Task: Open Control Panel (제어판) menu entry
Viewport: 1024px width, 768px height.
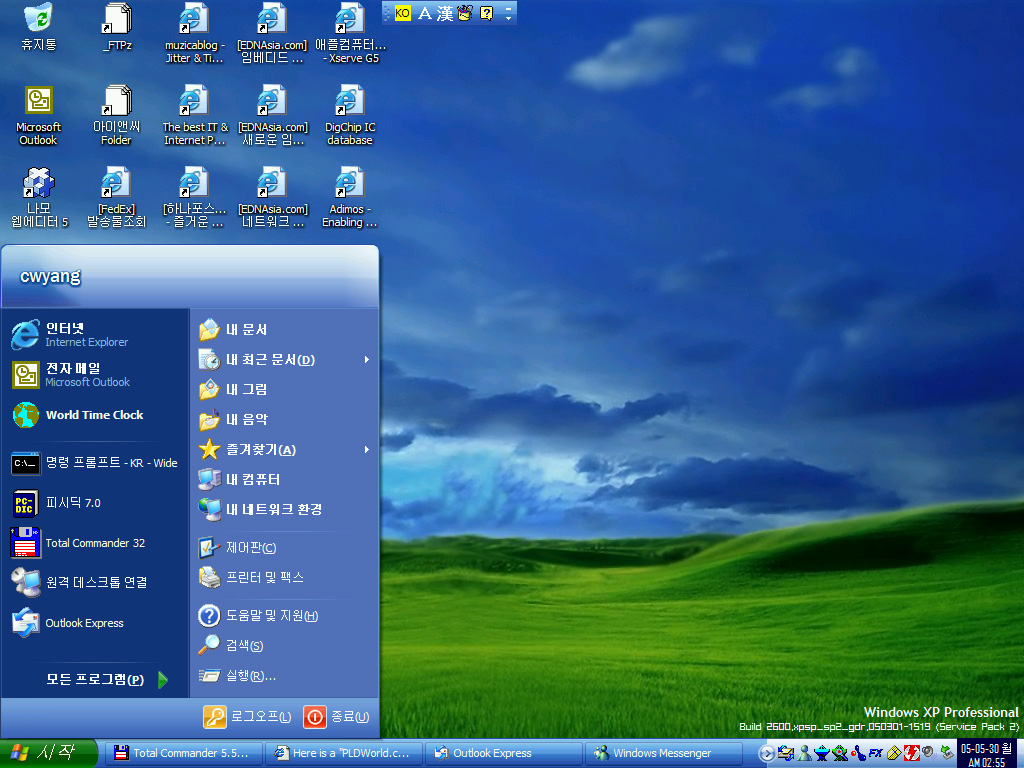Action: pos(250,548)
